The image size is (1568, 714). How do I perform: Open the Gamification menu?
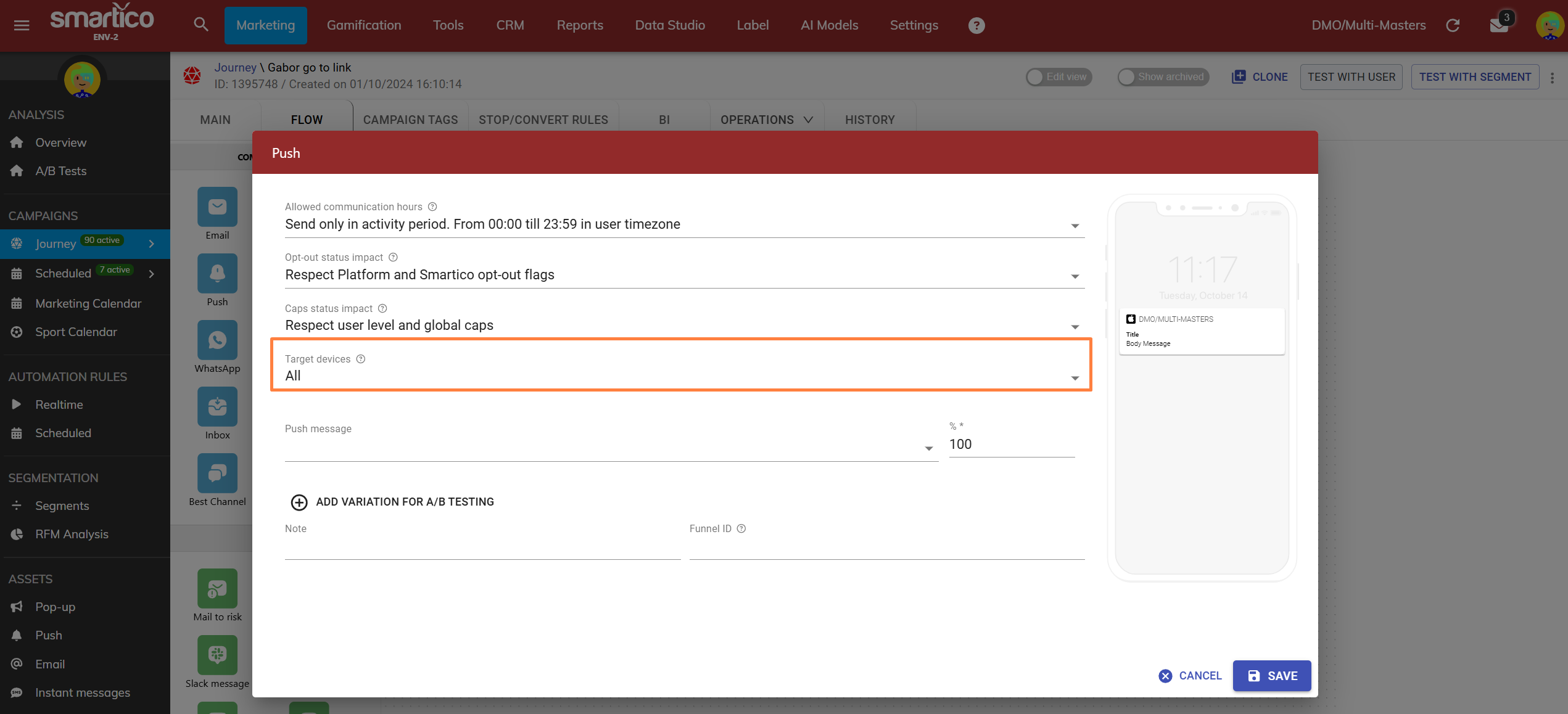363,25
